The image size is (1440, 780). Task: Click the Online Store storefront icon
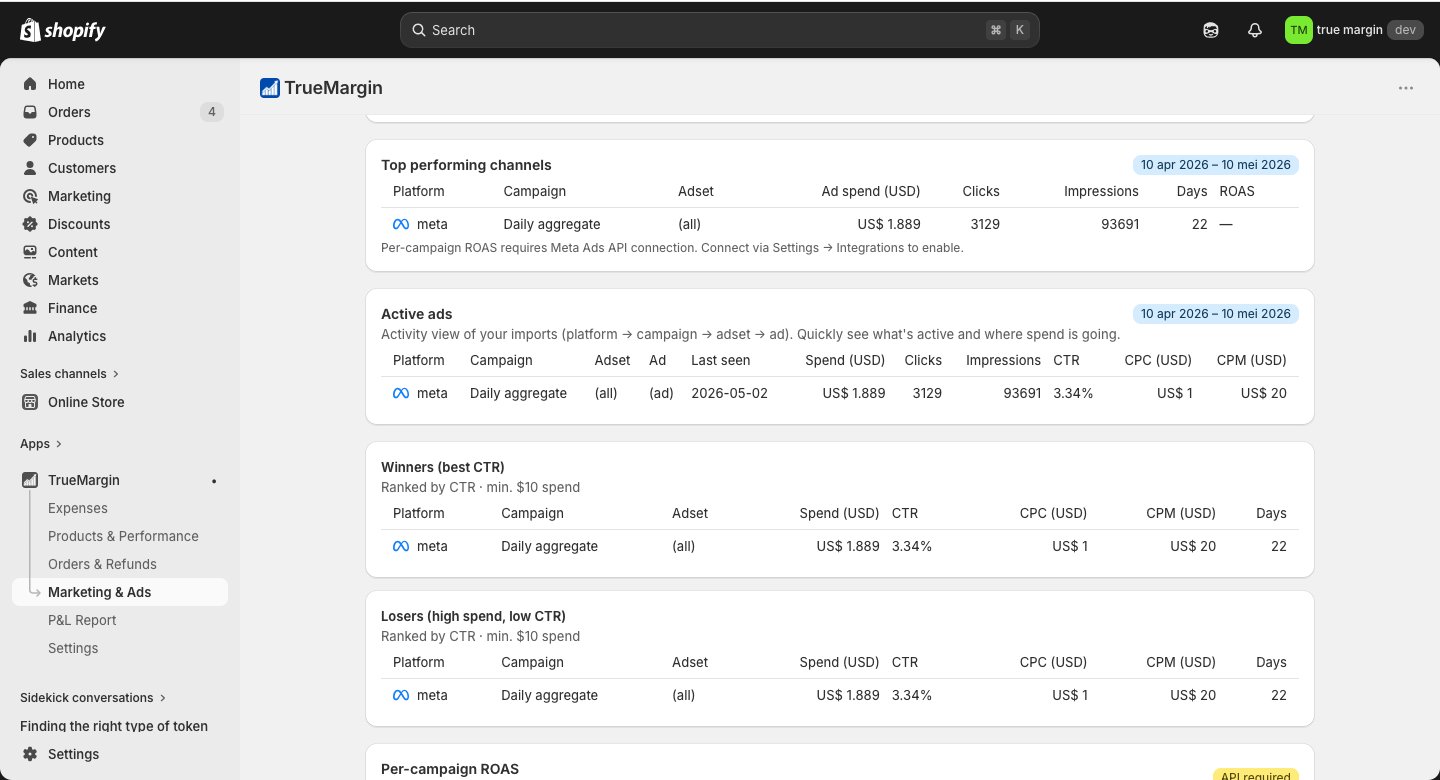point(30,402)
